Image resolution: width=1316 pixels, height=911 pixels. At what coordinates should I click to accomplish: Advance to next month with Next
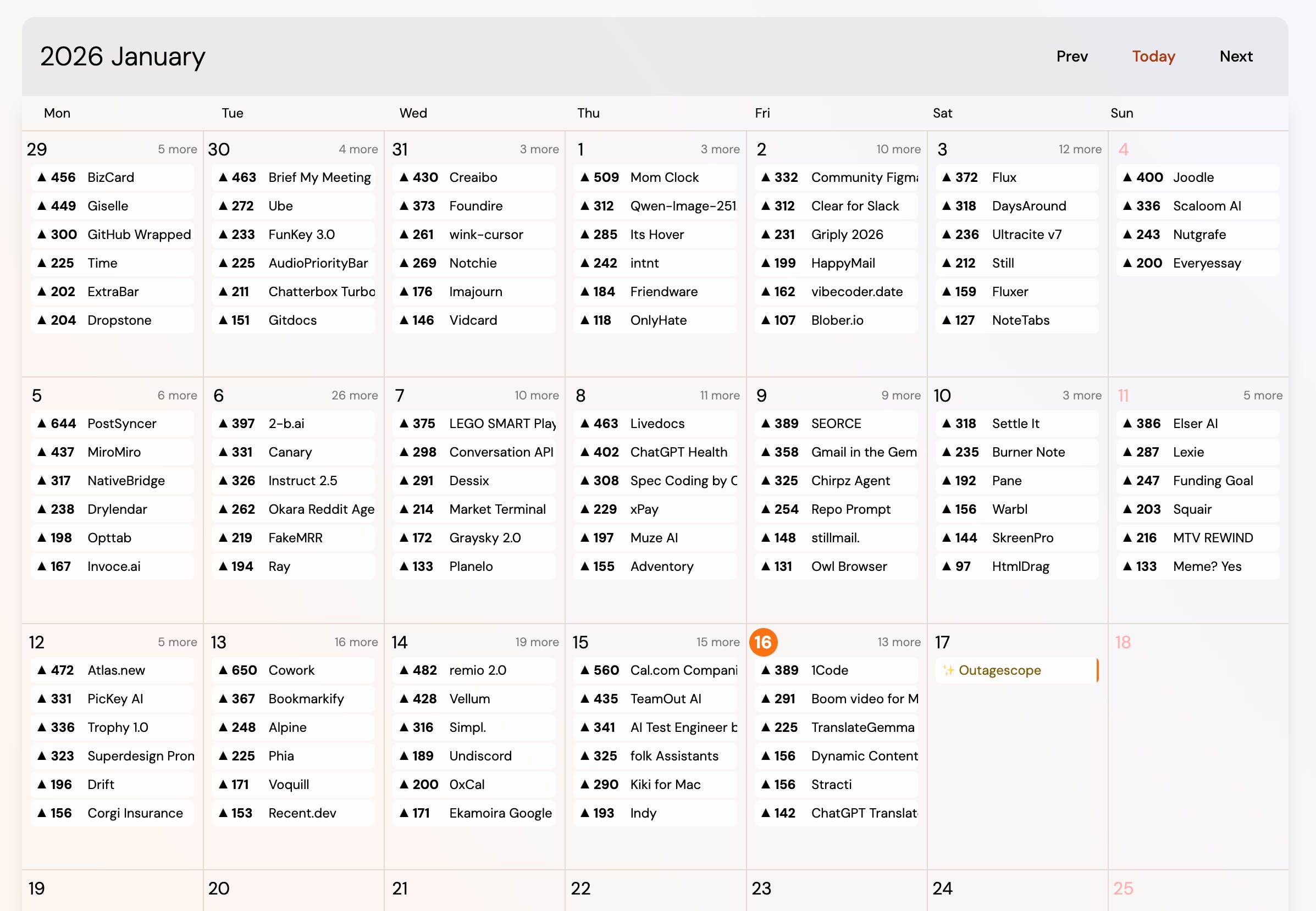pyautogui.click(x=1236, y=57)
